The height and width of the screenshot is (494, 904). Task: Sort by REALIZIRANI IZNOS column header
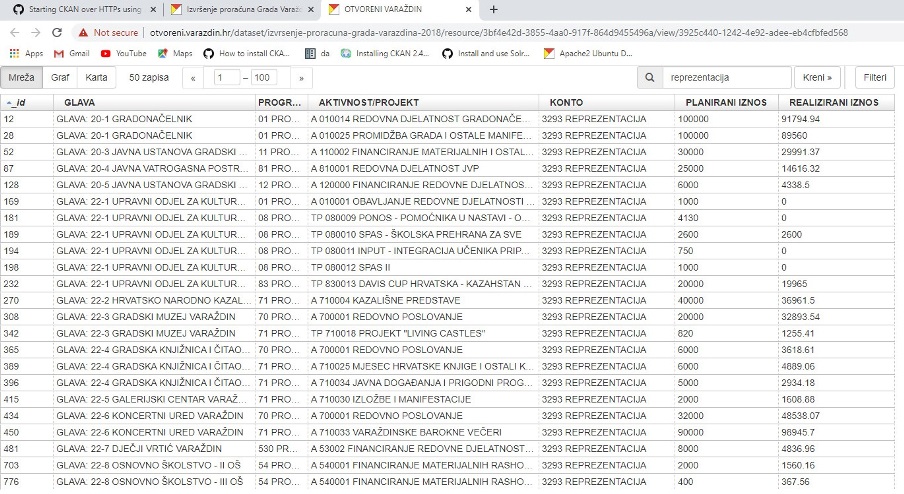pyautogui.click(x=833, y=102)
